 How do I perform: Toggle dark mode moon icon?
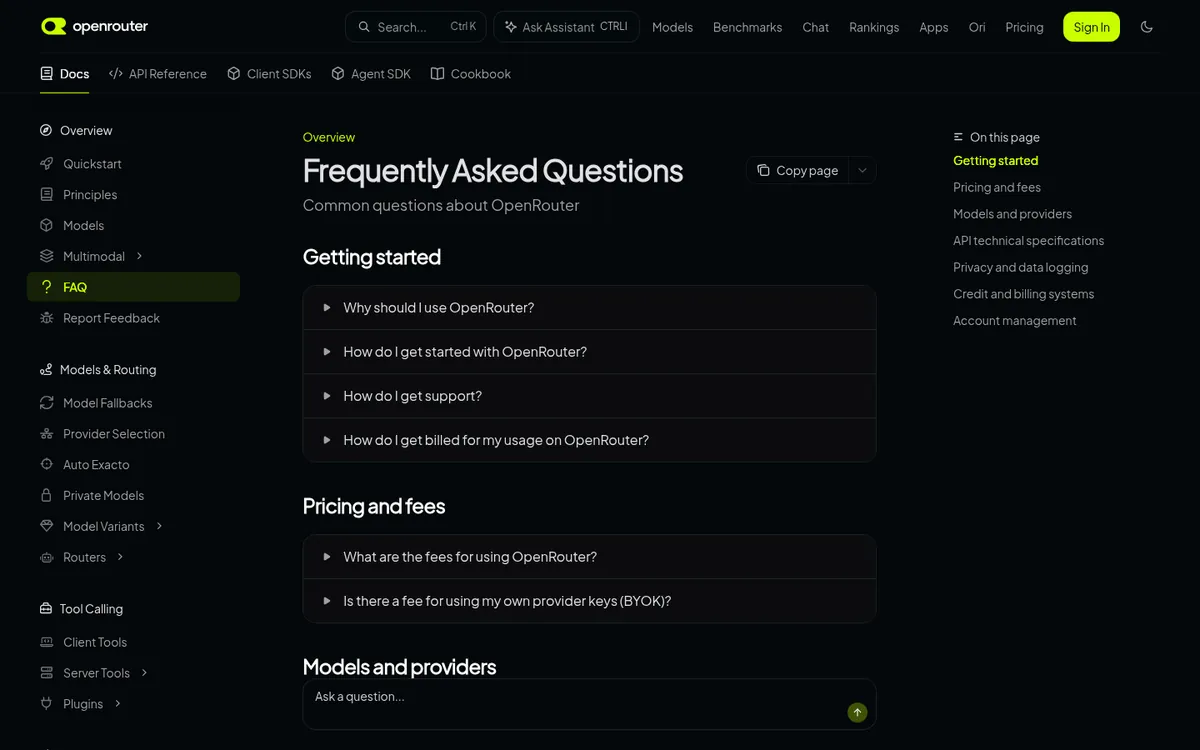1147,27
